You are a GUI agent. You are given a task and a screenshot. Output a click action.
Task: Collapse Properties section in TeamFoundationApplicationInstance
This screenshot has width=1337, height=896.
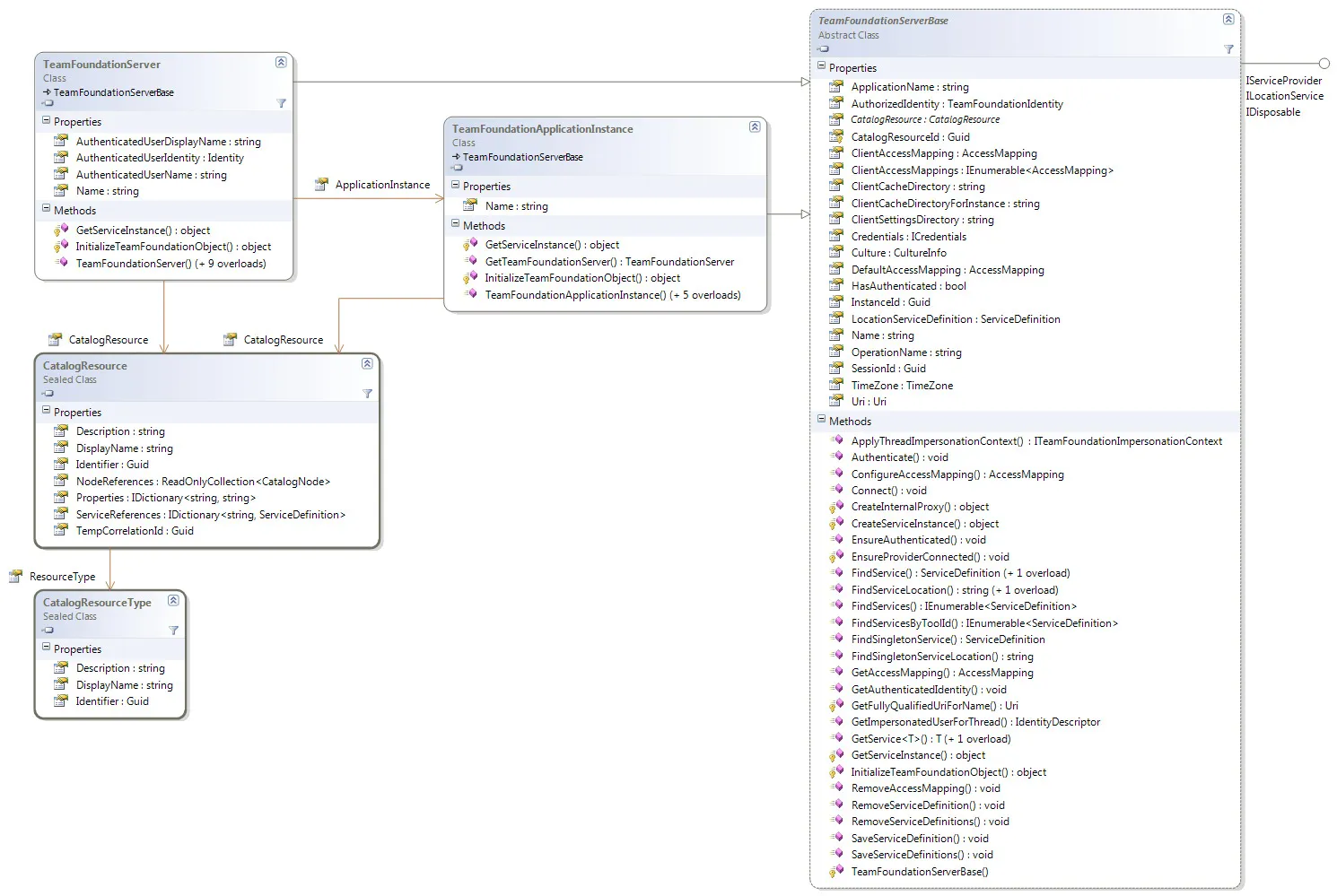click(455, 185)
